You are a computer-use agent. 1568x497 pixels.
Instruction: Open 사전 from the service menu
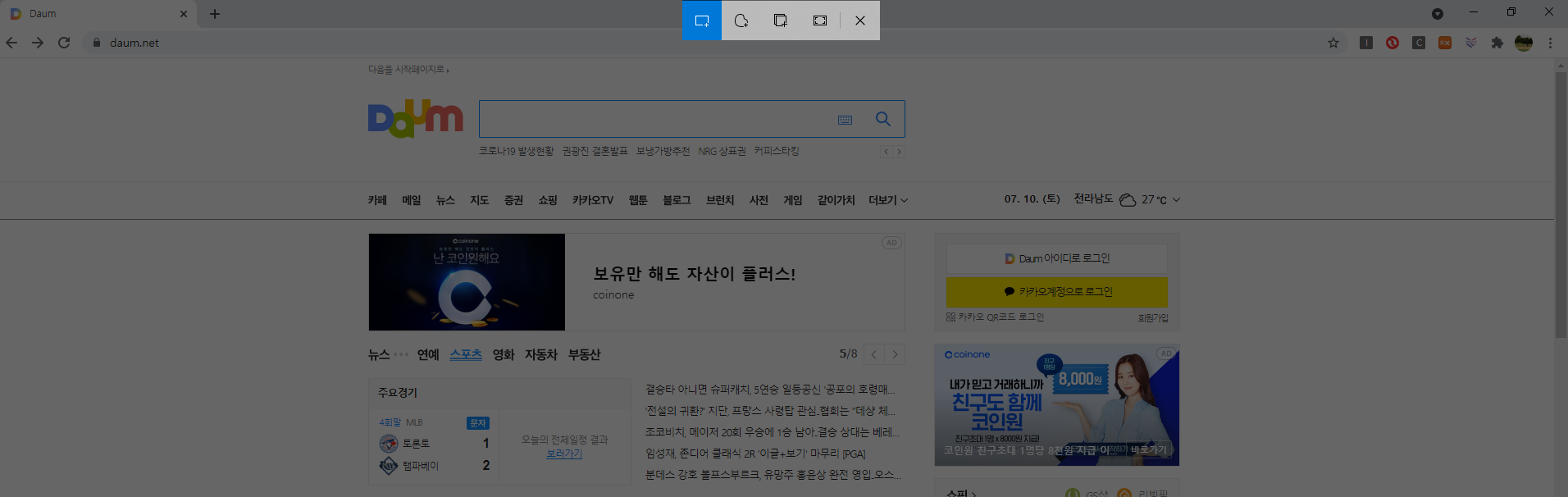coord(759,200)
